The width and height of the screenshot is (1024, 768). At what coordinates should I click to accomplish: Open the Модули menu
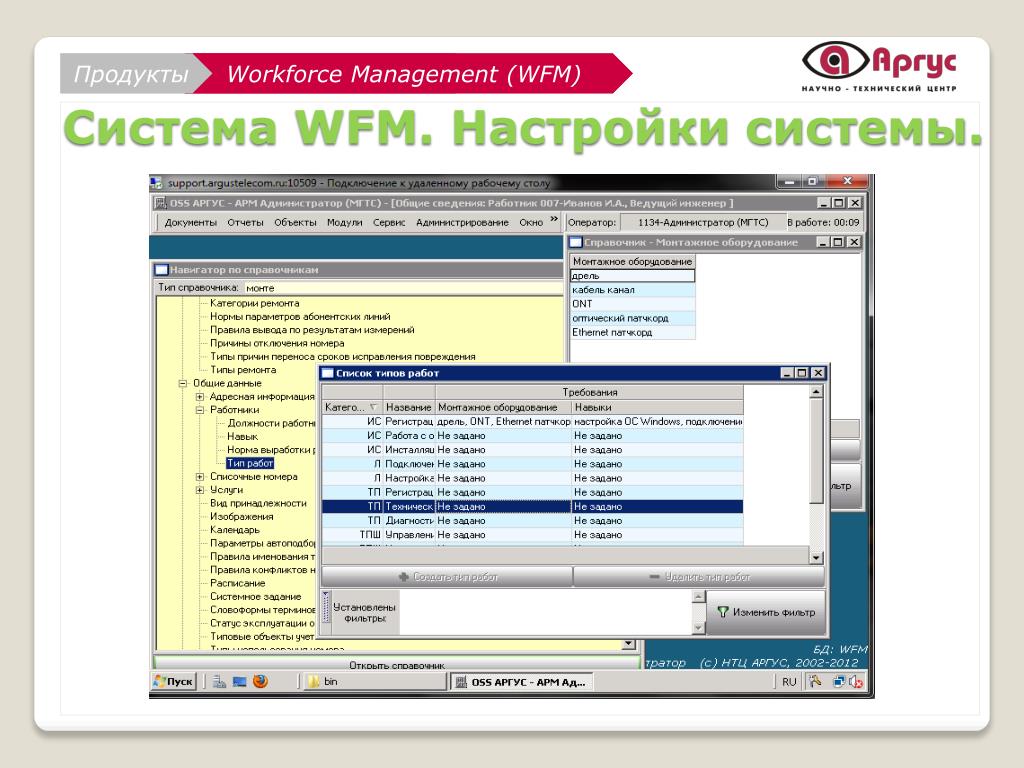click(344, 223)
